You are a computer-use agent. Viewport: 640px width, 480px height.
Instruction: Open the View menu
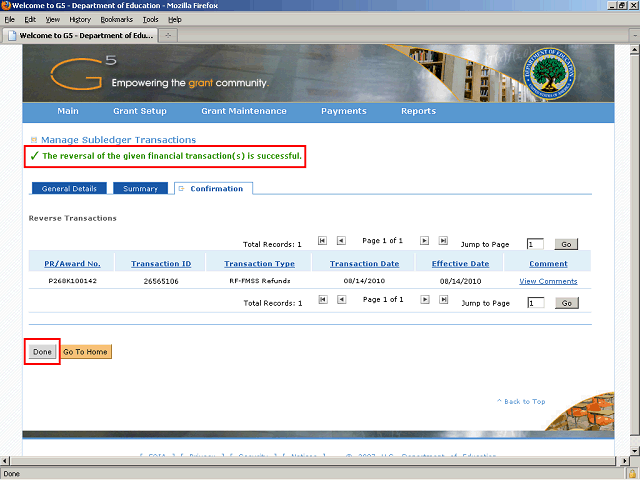pos(53,20)
